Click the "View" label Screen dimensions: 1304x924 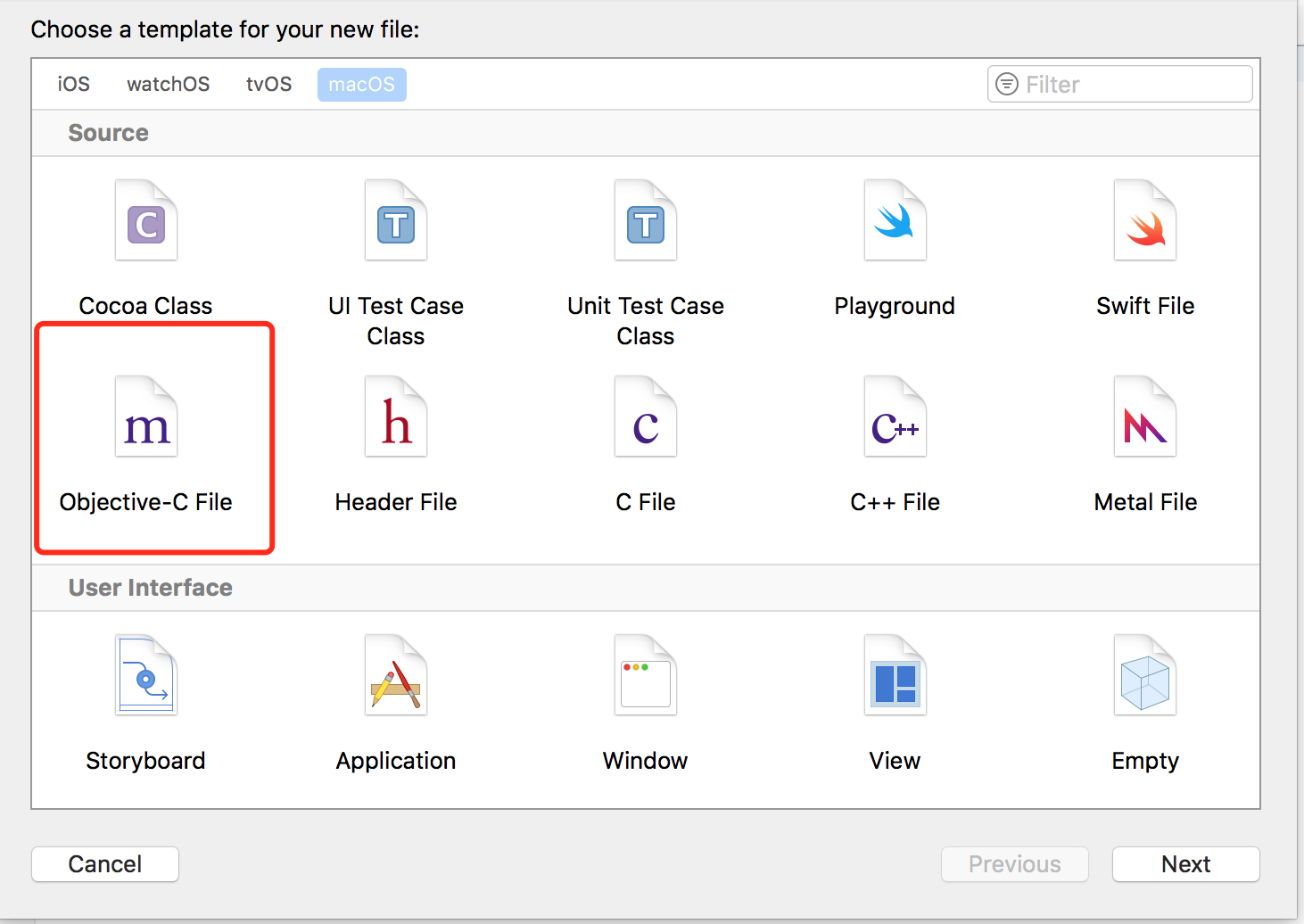[x=895, y=761]
